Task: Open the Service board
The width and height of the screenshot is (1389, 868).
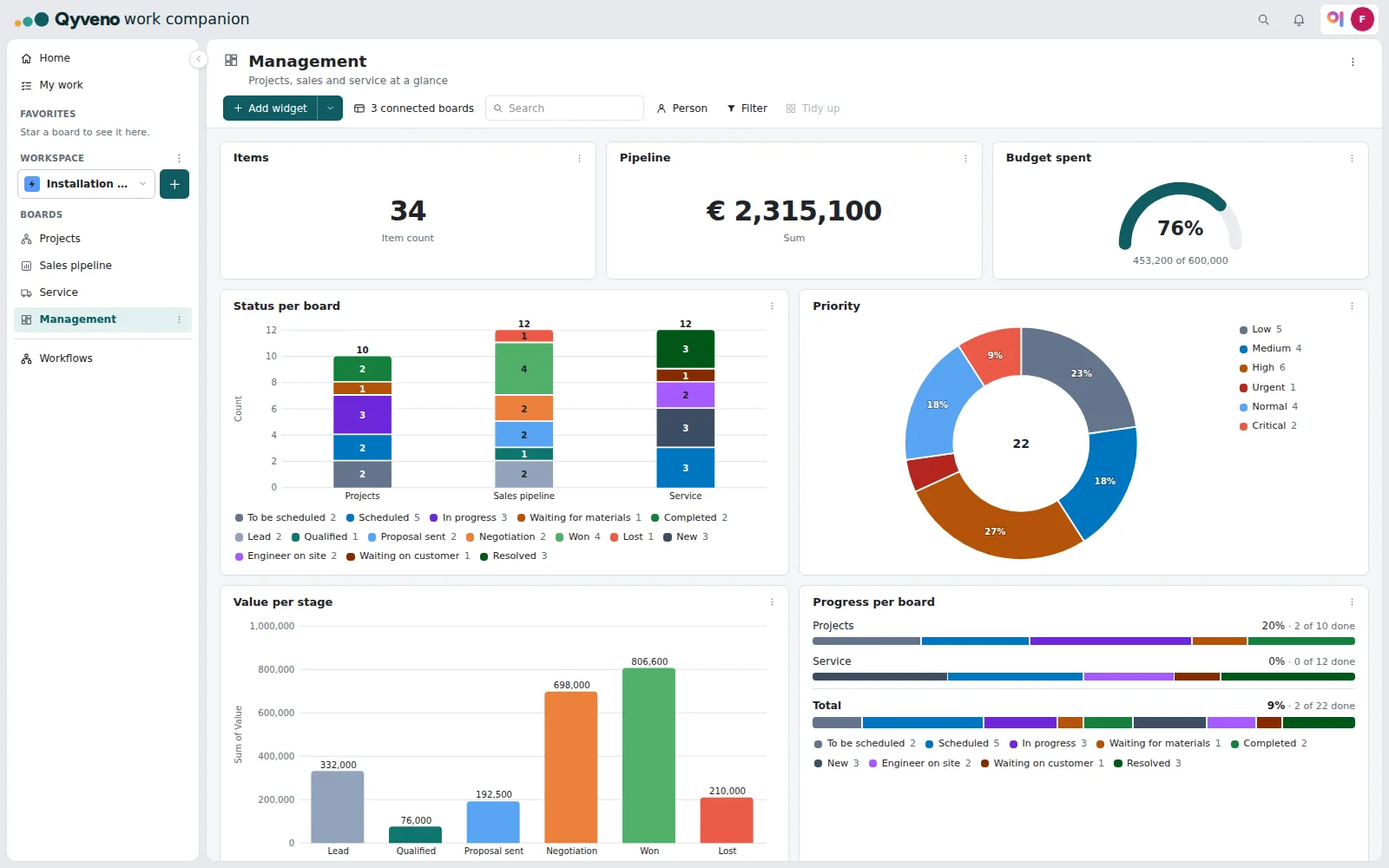Action: [x=102, y=293]
